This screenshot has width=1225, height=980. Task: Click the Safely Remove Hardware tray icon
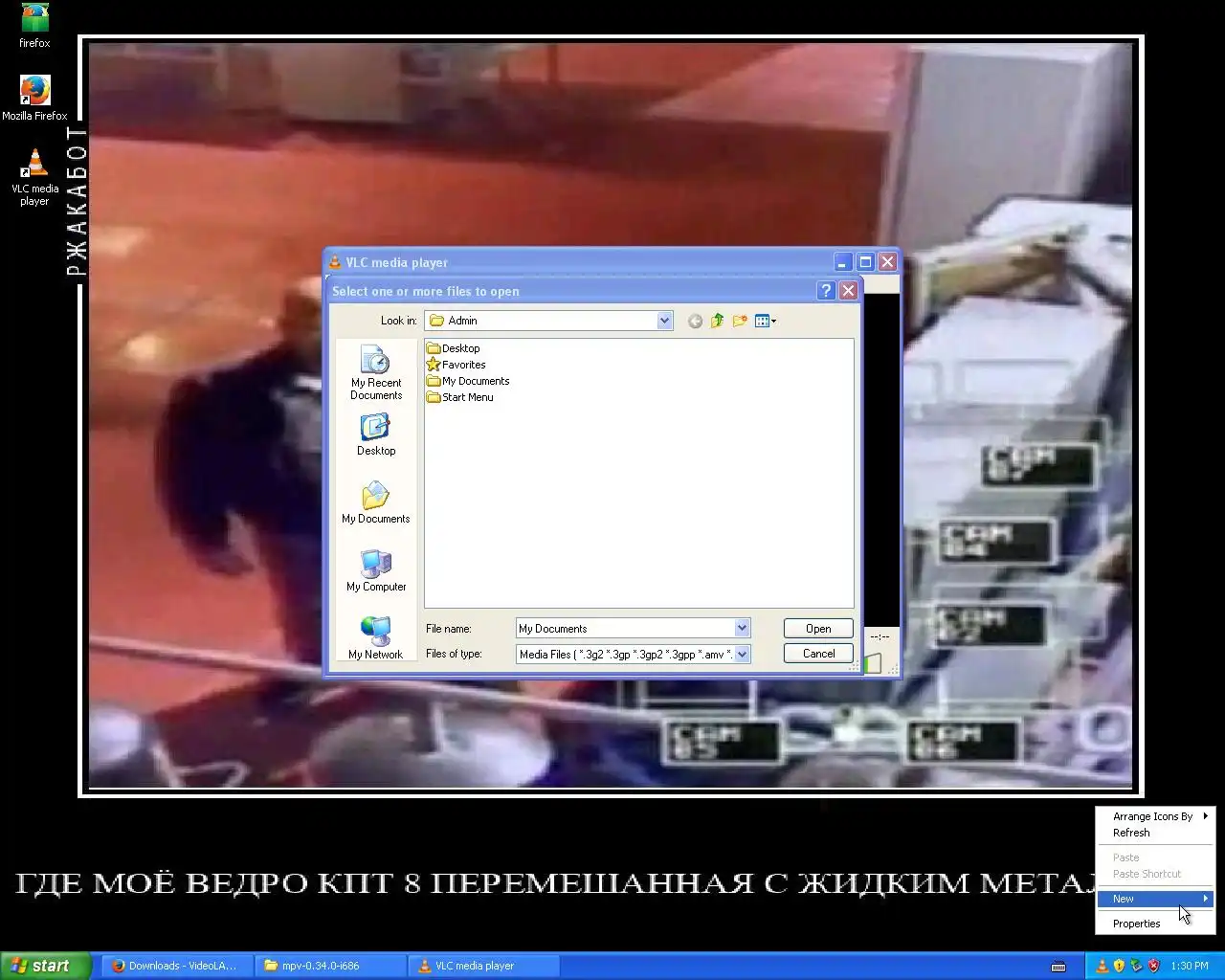[x=1136, y=966]
